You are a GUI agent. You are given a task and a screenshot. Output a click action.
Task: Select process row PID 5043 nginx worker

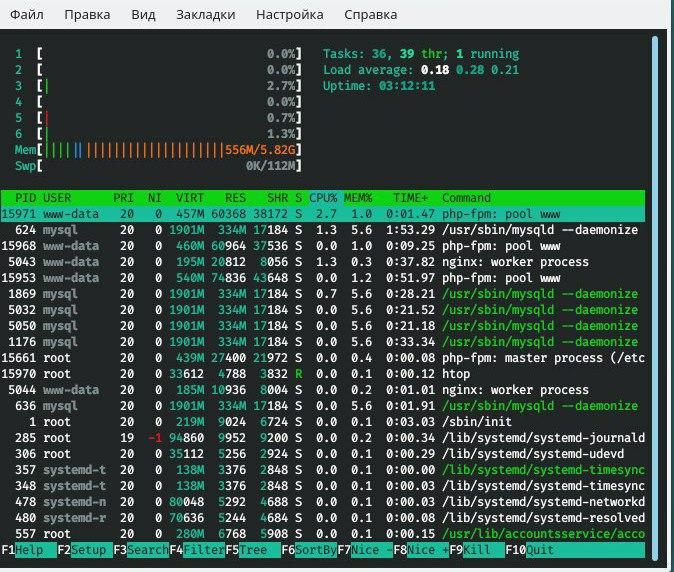click(323, 262)
